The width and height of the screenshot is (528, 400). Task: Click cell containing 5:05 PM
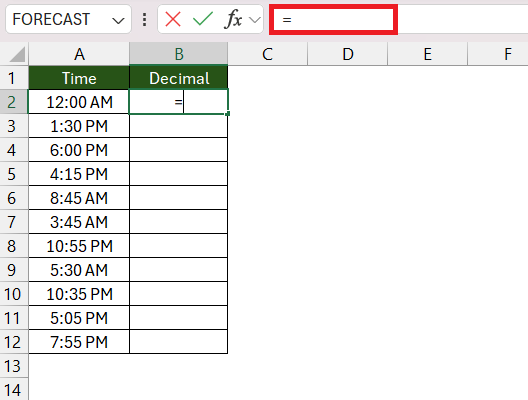[79, 318]
